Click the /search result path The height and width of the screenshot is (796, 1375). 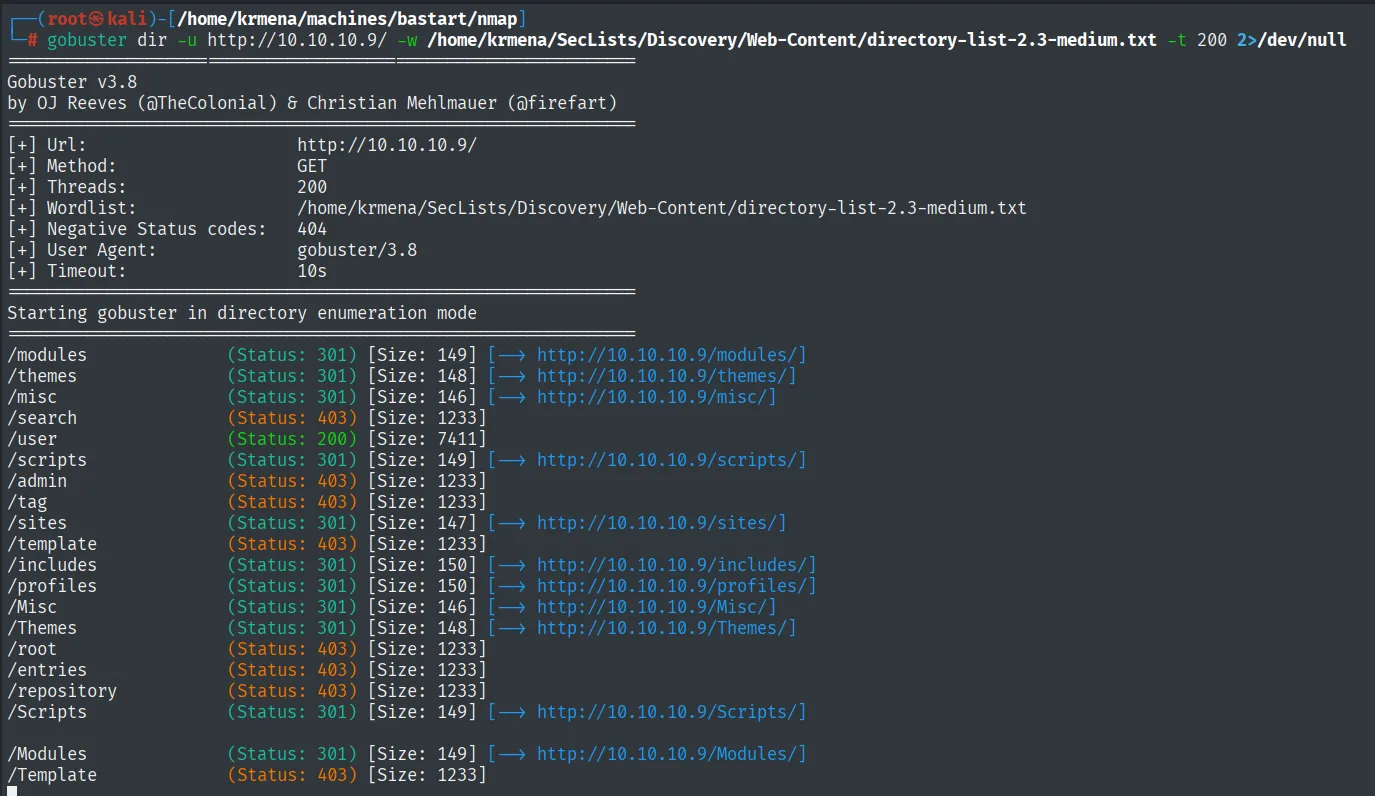[42, 418]
